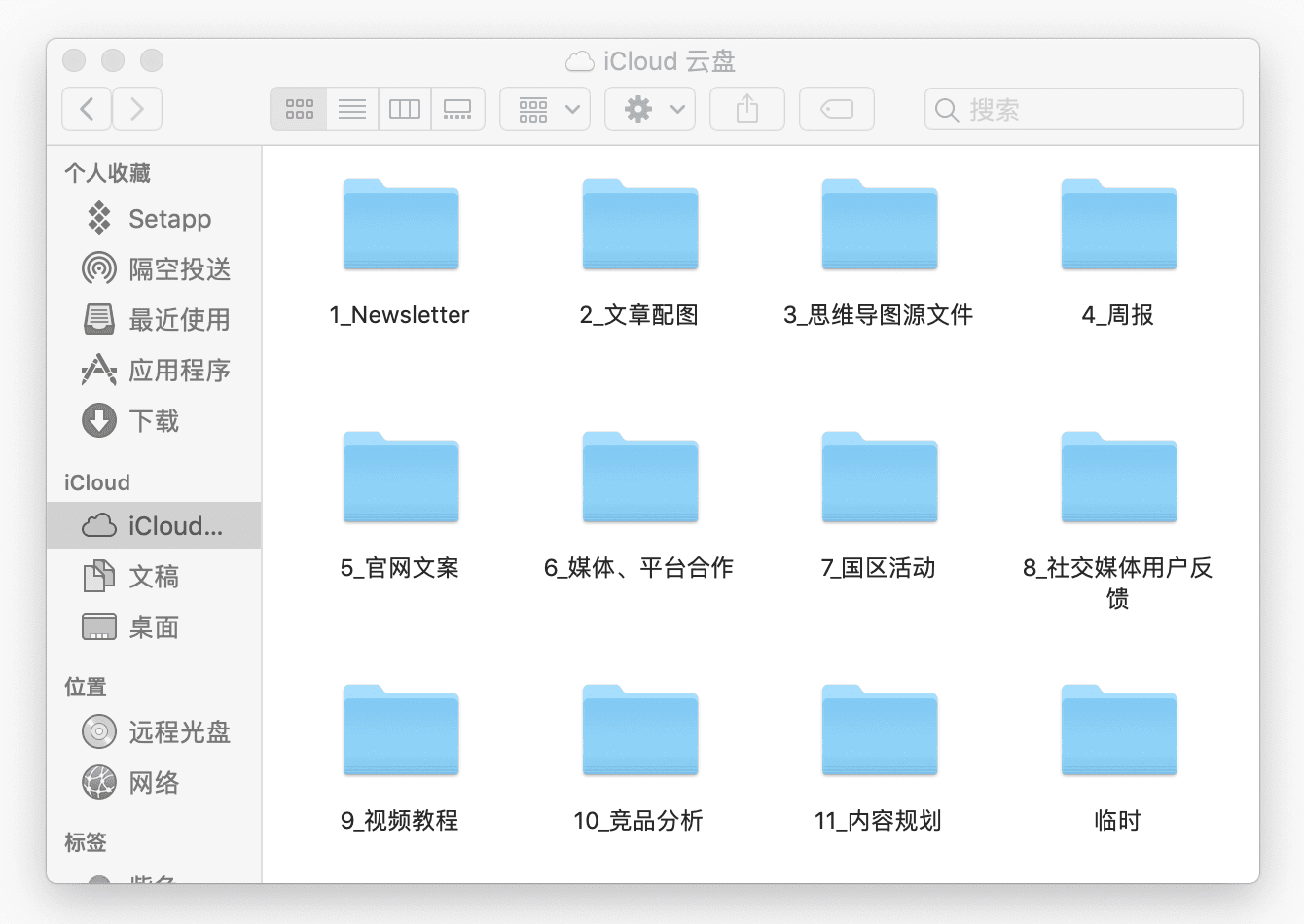The image size is (1304, 924).
Task: Select the icon view mode
Action: (298, 109)
